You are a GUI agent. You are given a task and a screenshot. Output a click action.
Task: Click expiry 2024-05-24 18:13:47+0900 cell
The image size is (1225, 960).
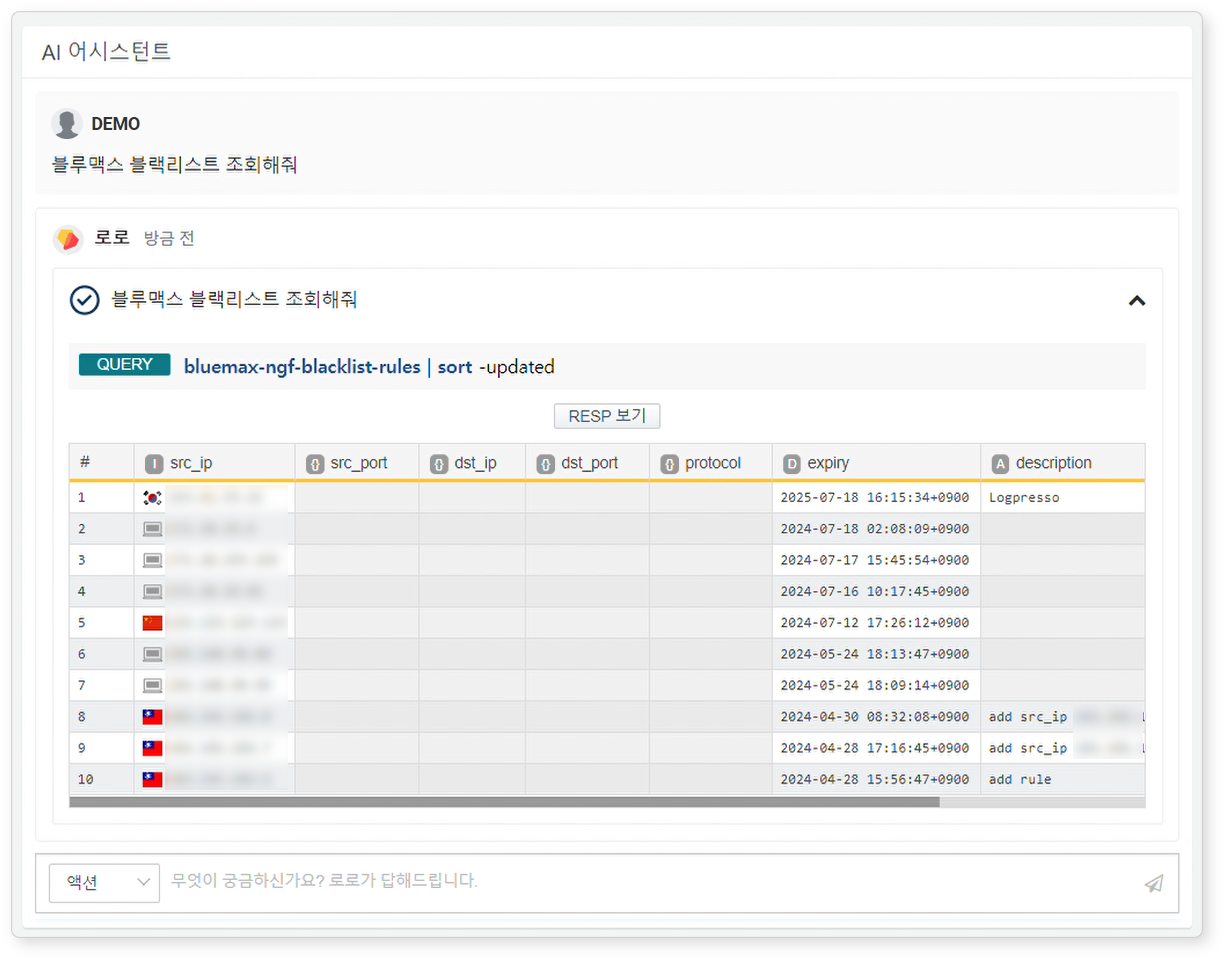coord(876,654)
